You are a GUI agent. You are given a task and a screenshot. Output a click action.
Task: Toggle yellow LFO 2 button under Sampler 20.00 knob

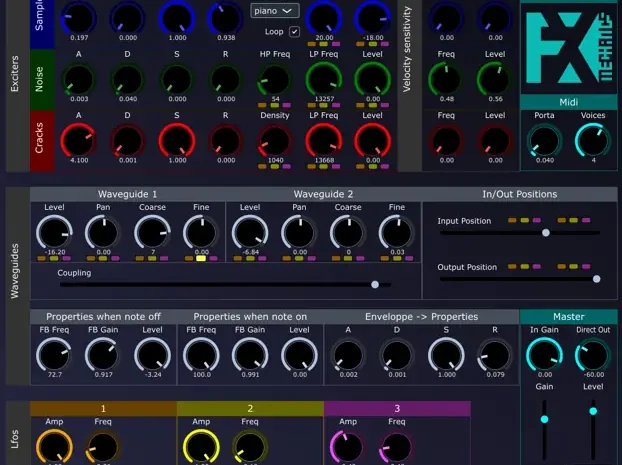point(324,44)
